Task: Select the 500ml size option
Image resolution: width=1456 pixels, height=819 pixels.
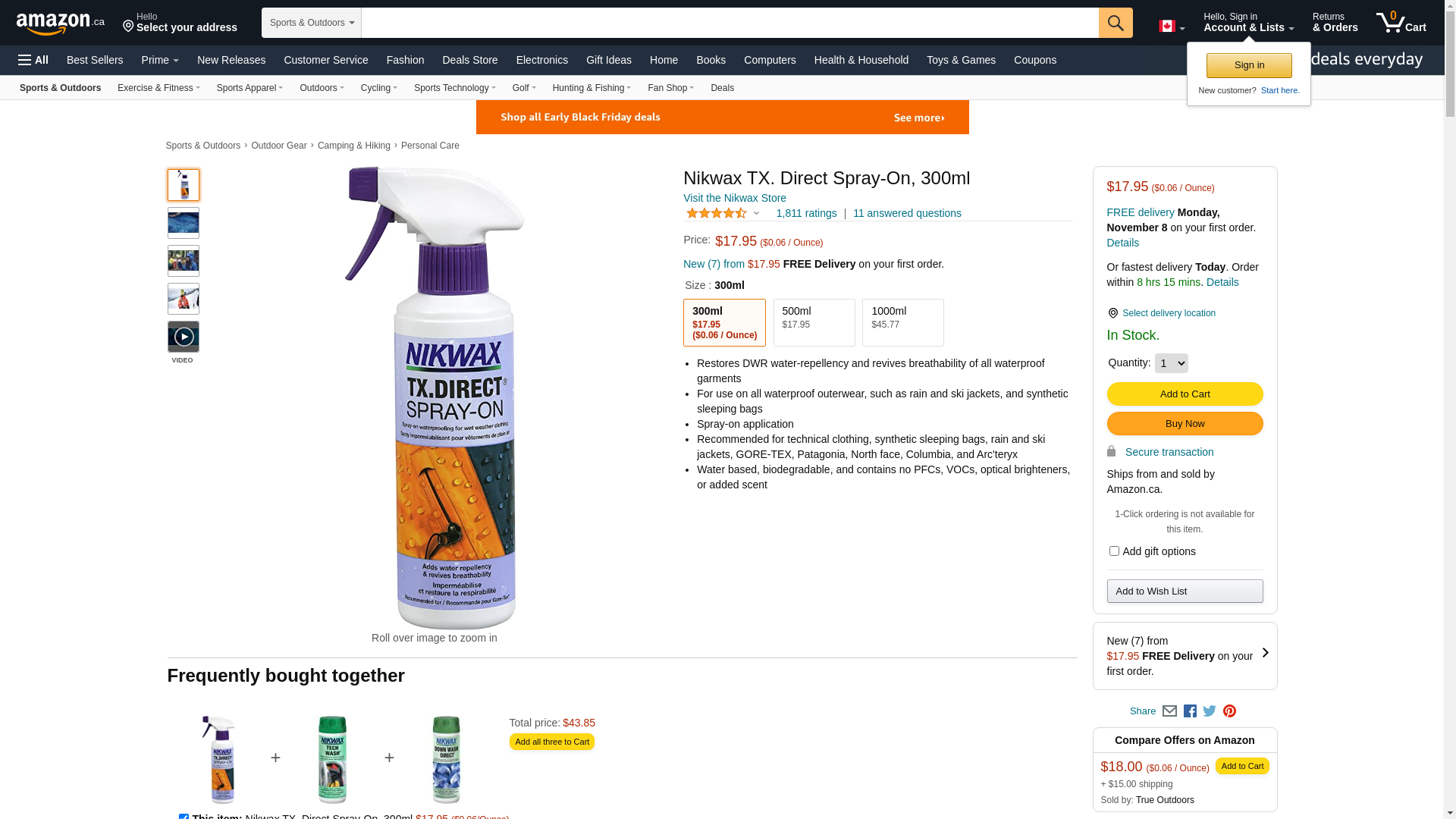Action: pyautogui.click(x=814, y=322)
